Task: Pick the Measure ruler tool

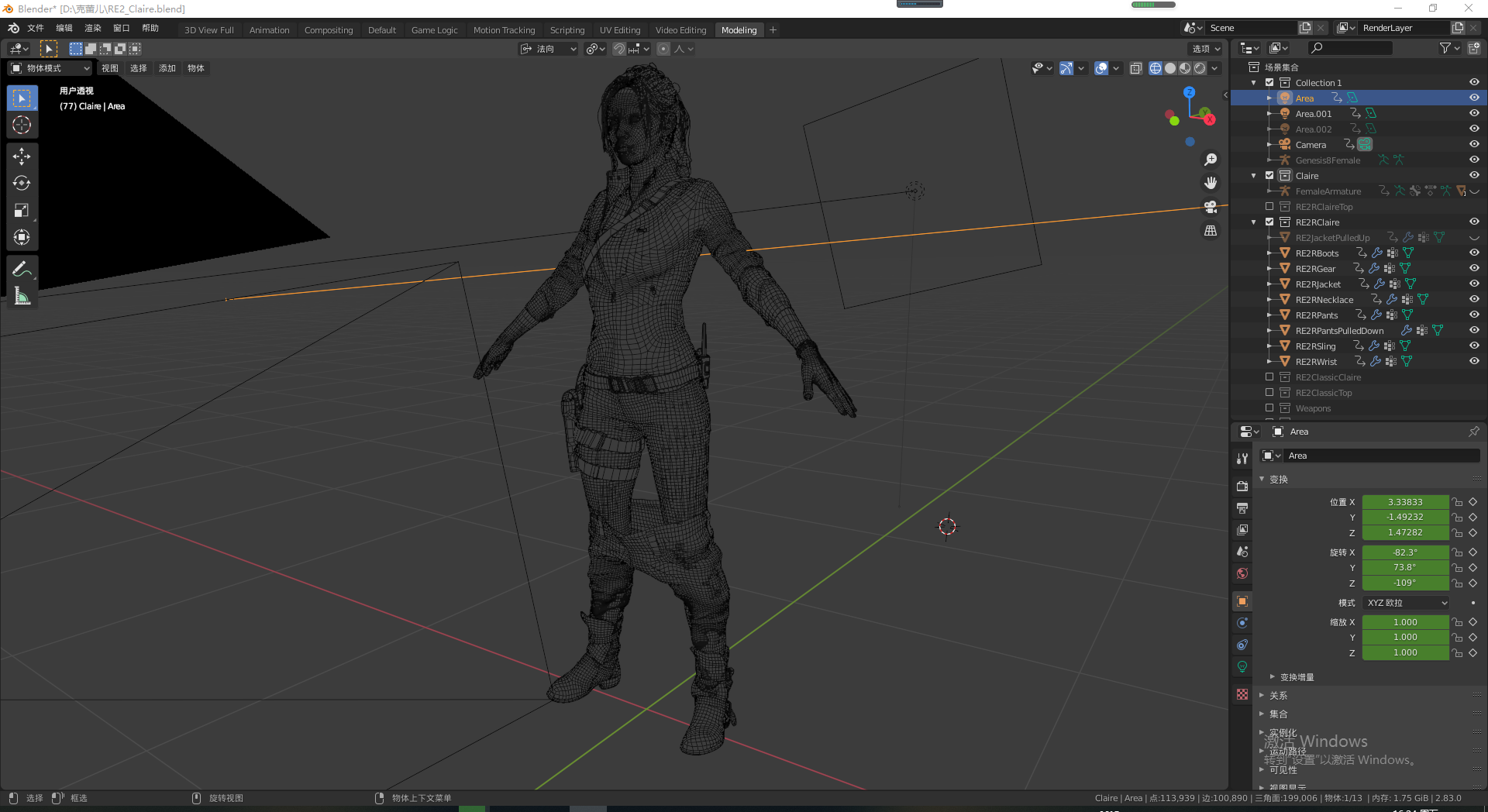Action: (x=22, y=296)
